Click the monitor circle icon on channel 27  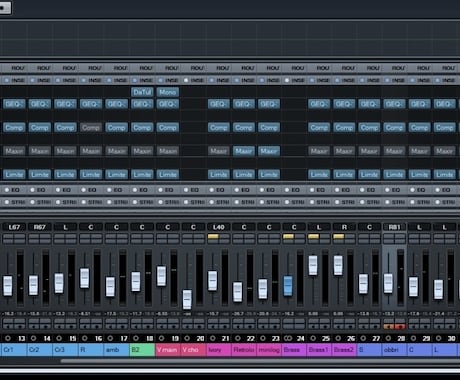[x=363, y=338]
